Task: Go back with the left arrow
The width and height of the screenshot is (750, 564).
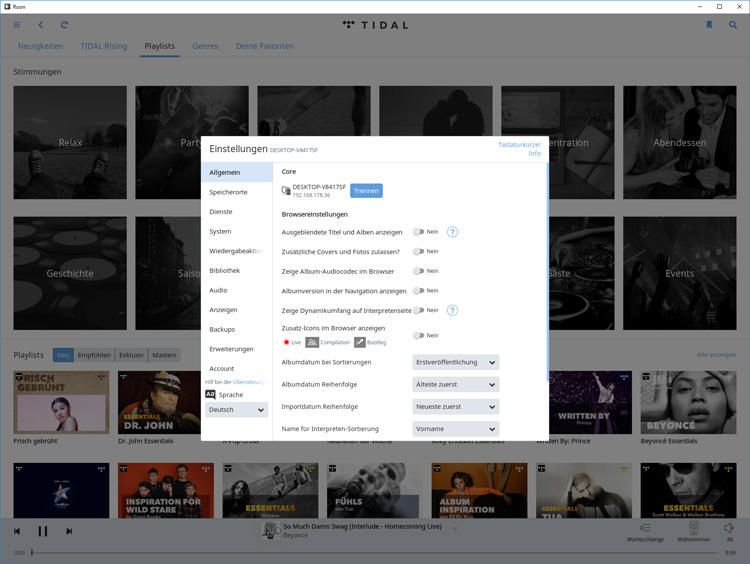Action: pyautogui.click(x=41, y=25)
